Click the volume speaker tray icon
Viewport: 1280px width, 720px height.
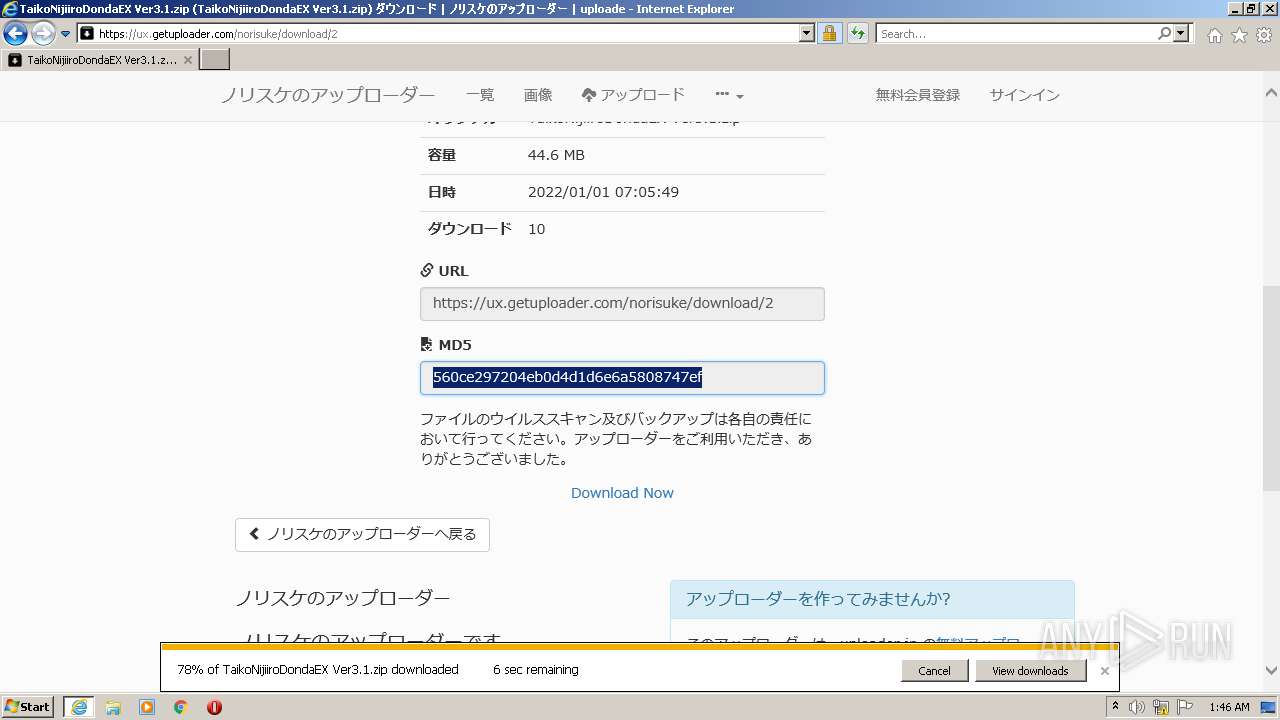tap(1137, 707)
